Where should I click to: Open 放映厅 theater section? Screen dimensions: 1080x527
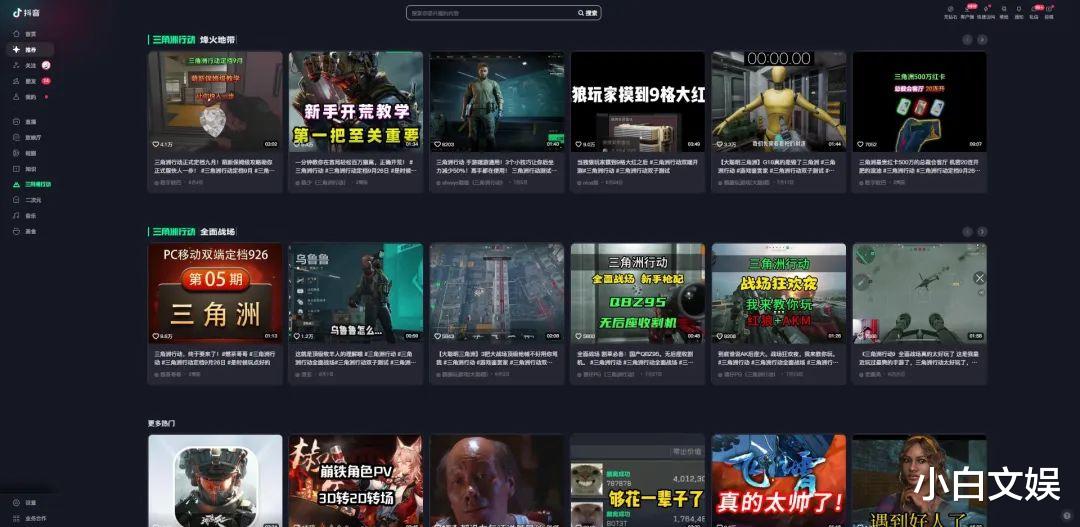28,137
